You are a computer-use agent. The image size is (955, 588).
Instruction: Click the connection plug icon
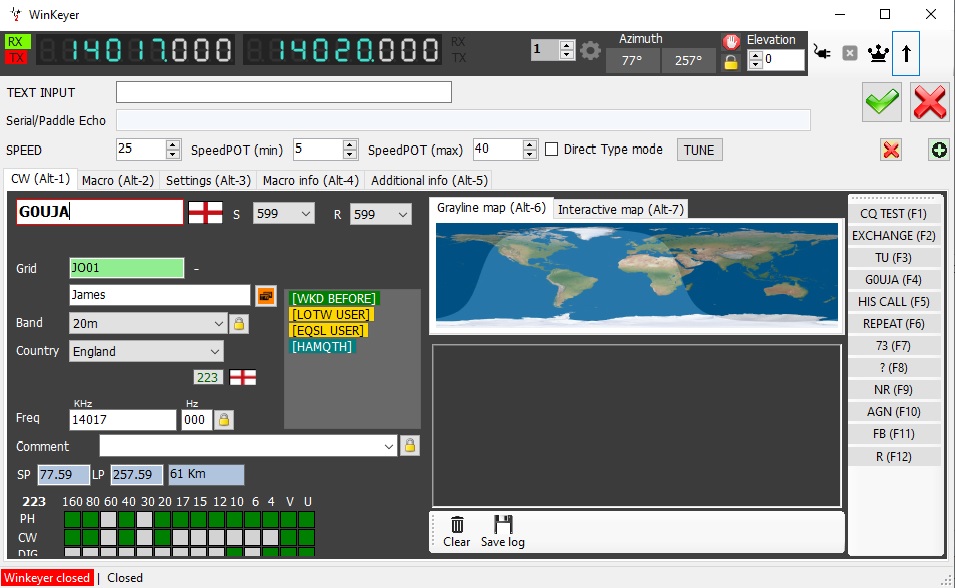[822, 53]
